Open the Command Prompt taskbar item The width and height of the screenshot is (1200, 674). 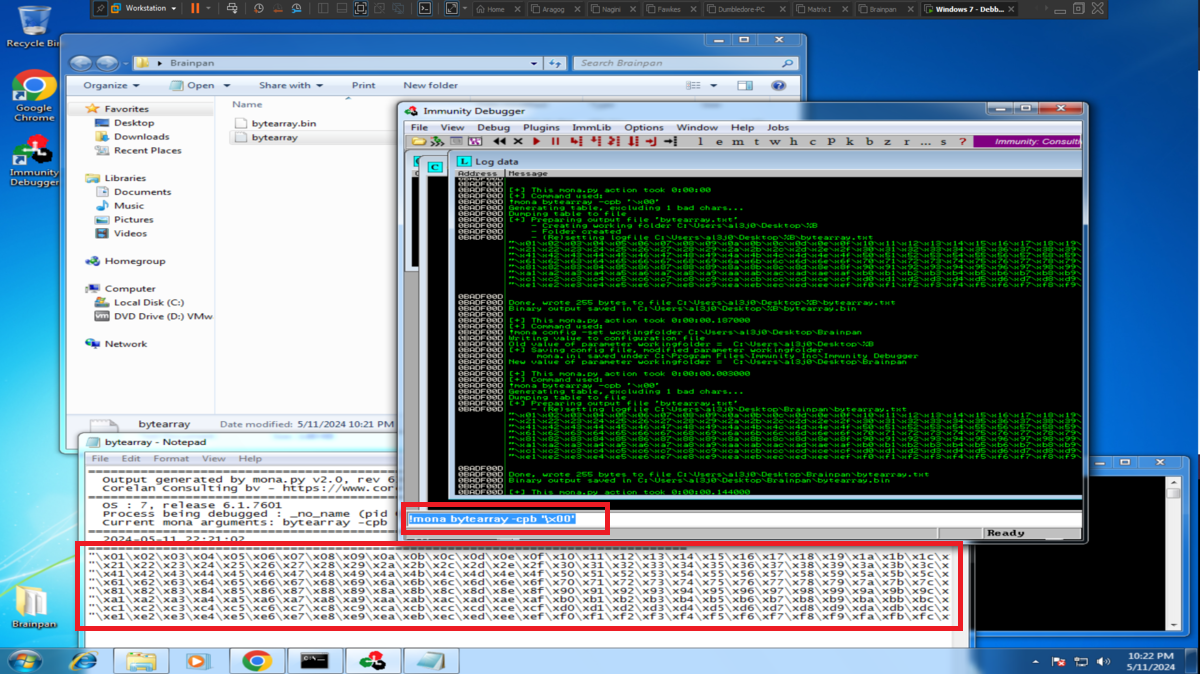[x=314, y=661]
